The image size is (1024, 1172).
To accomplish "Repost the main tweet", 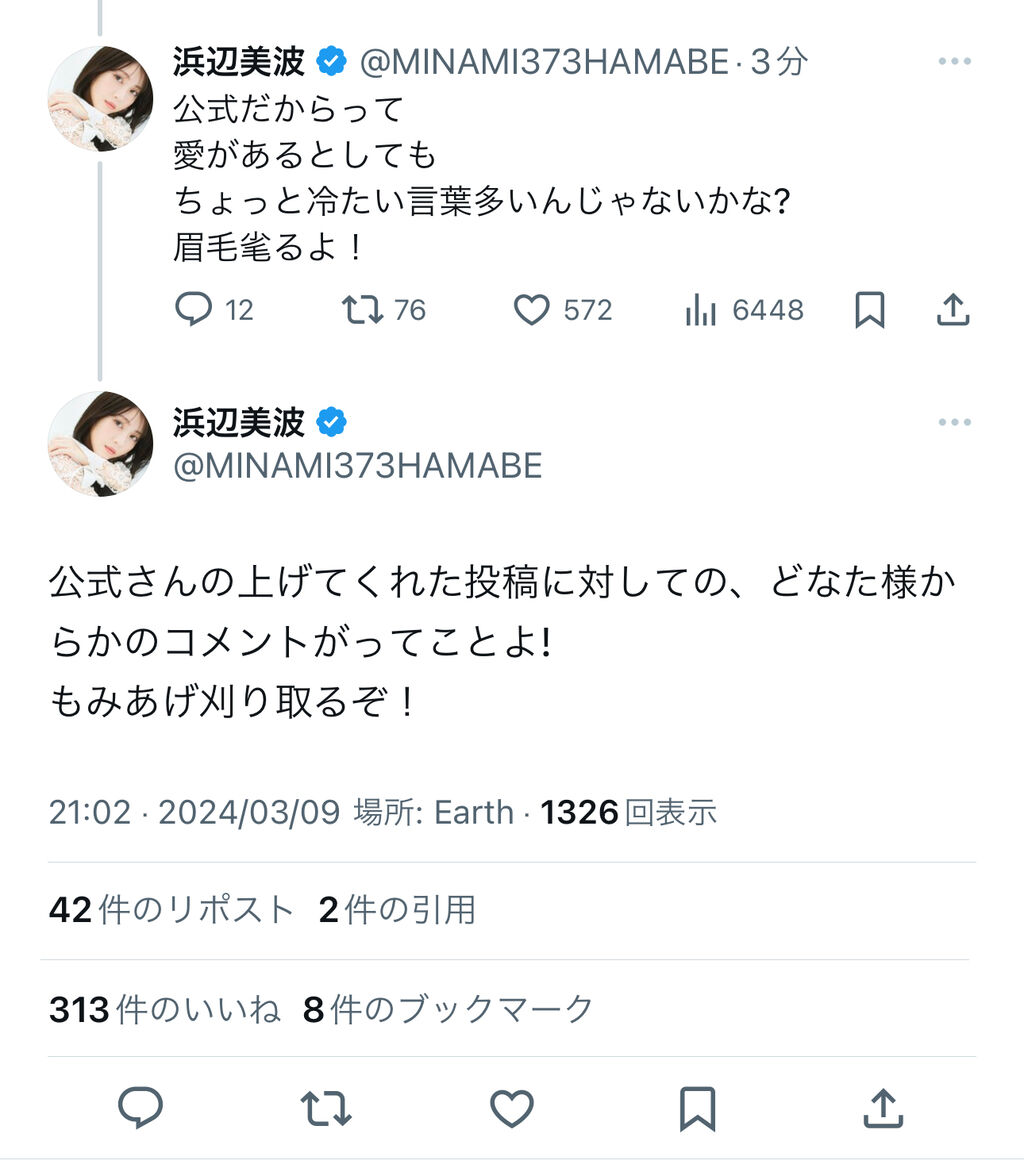I will [x=326, y=1108].
